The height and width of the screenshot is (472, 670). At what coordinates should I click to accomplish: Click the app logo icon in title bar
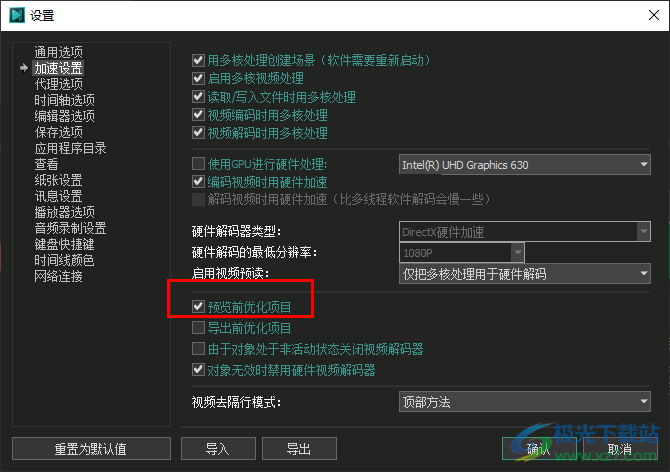[x=17, y=15]
